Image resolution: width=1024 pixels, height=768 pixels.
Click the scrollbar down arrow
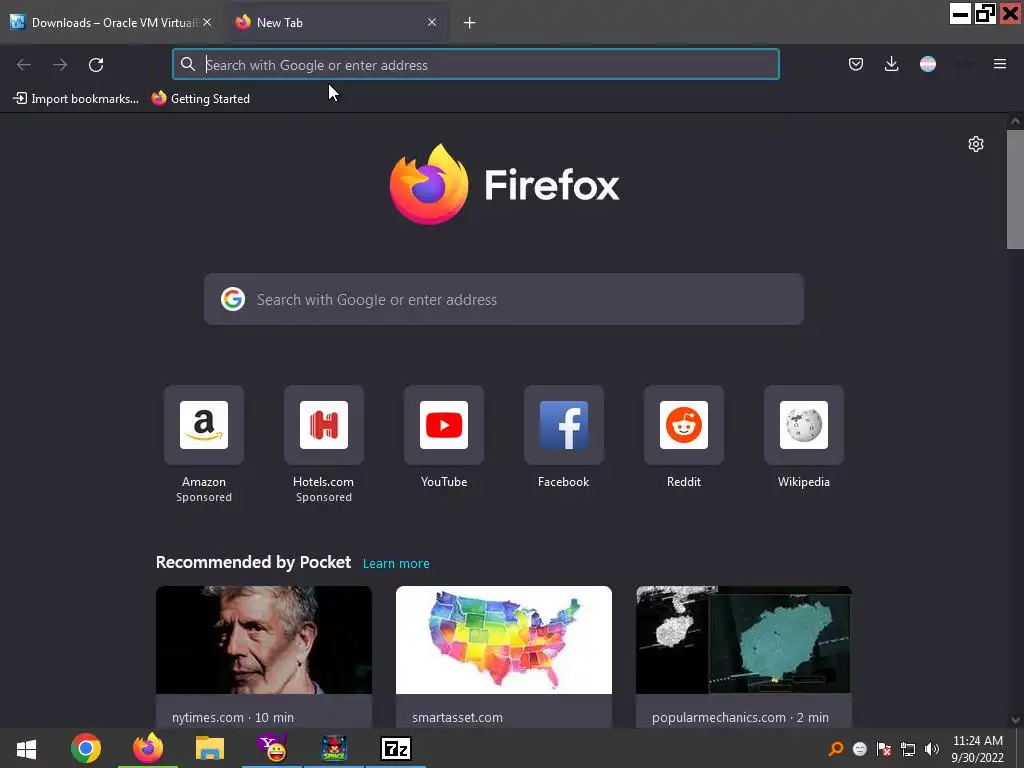point(1015,720)
